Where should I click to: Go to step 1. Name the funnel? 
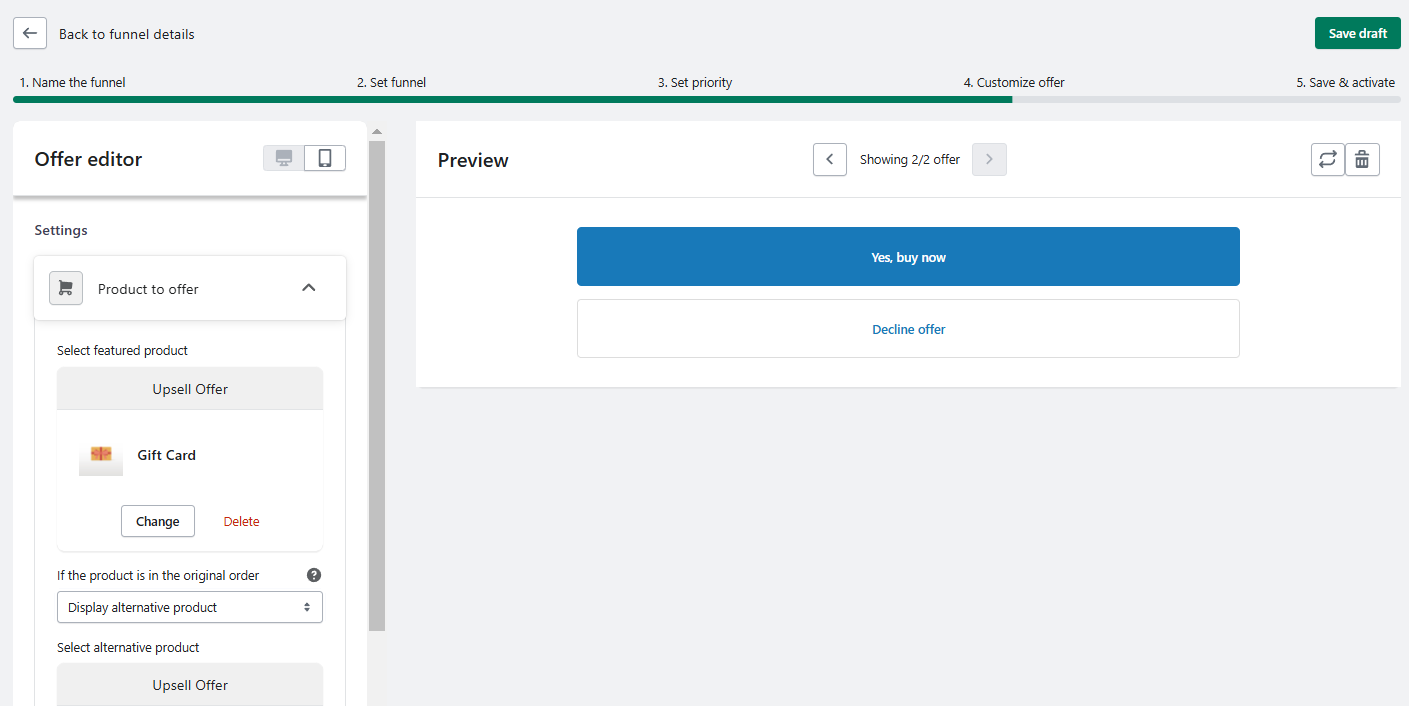tap(72, 82)
